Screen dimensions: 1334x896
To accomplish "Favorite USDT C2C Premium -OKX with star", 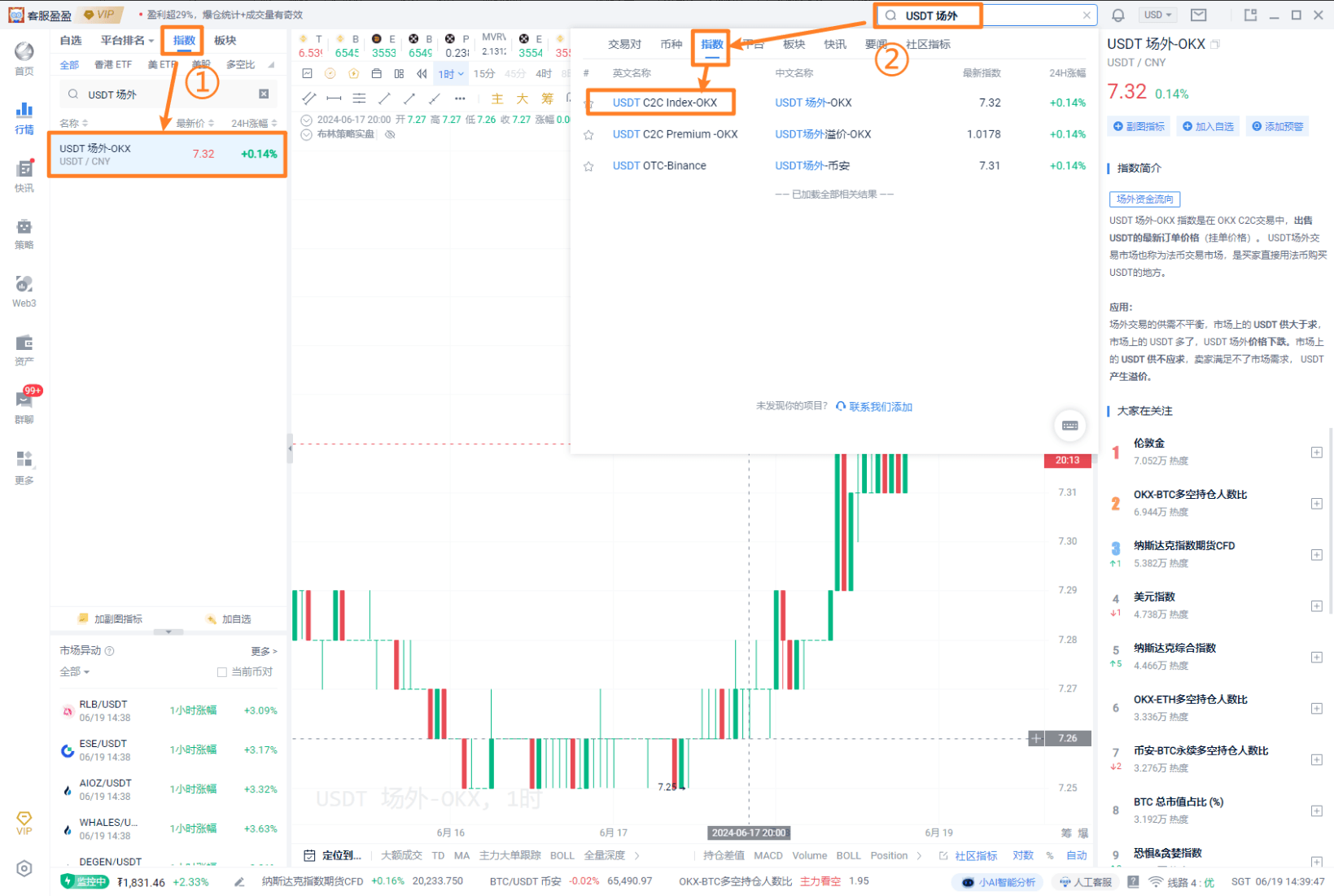I will tap(588, 135).
